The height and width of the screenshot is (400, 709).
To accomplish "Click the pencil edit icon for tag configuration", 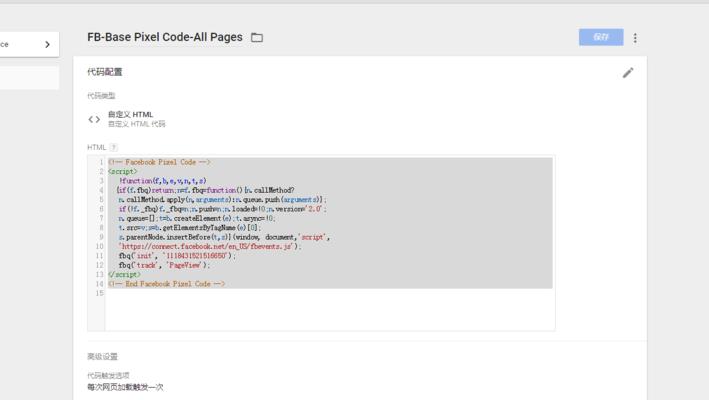I will pyautogui.click(x=628, y=73).
